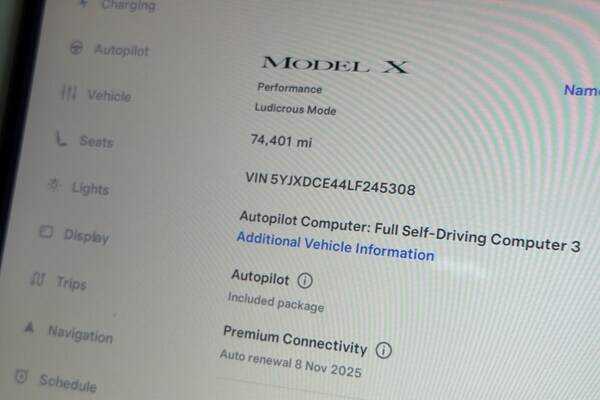Click the Trips route icon

pos(38,279)
